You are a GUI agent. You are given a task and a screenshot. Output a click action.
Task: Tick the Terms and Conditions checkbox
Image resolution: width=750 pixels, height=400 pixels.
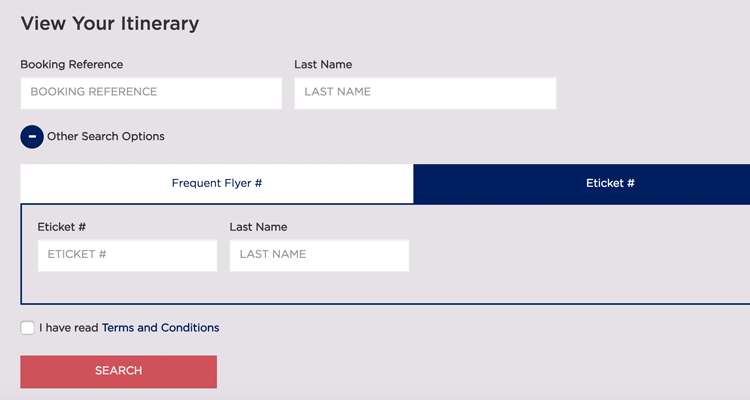point(28,328)
